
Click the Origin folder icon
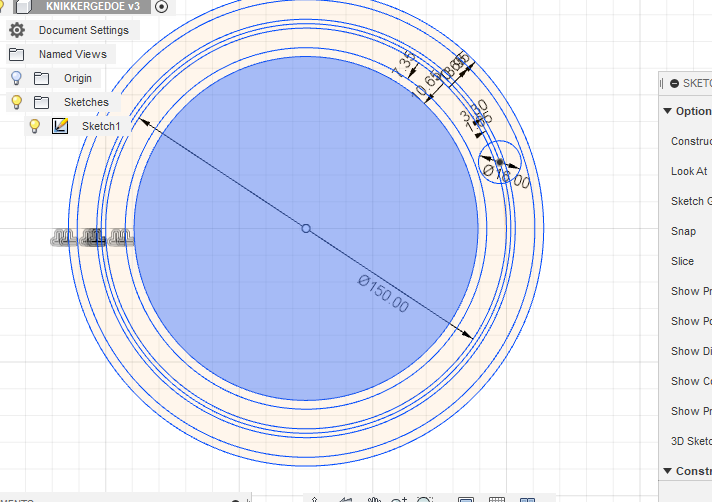(x=41, y=79)
